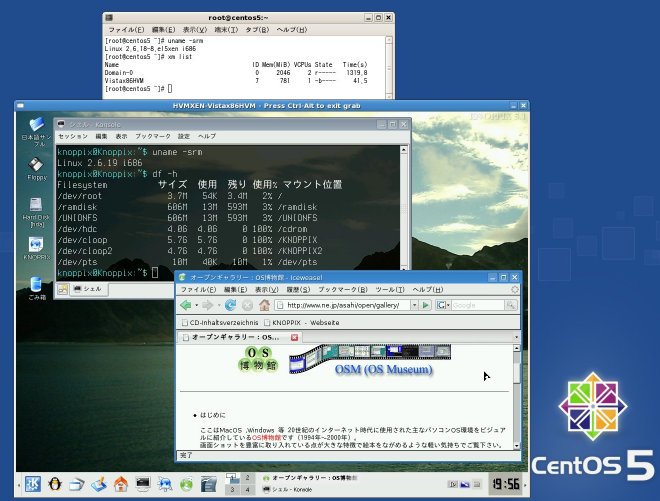Screen dimensions: 660x501
Task: Open the back button history dropdown
Action: (x=196, y=305)
